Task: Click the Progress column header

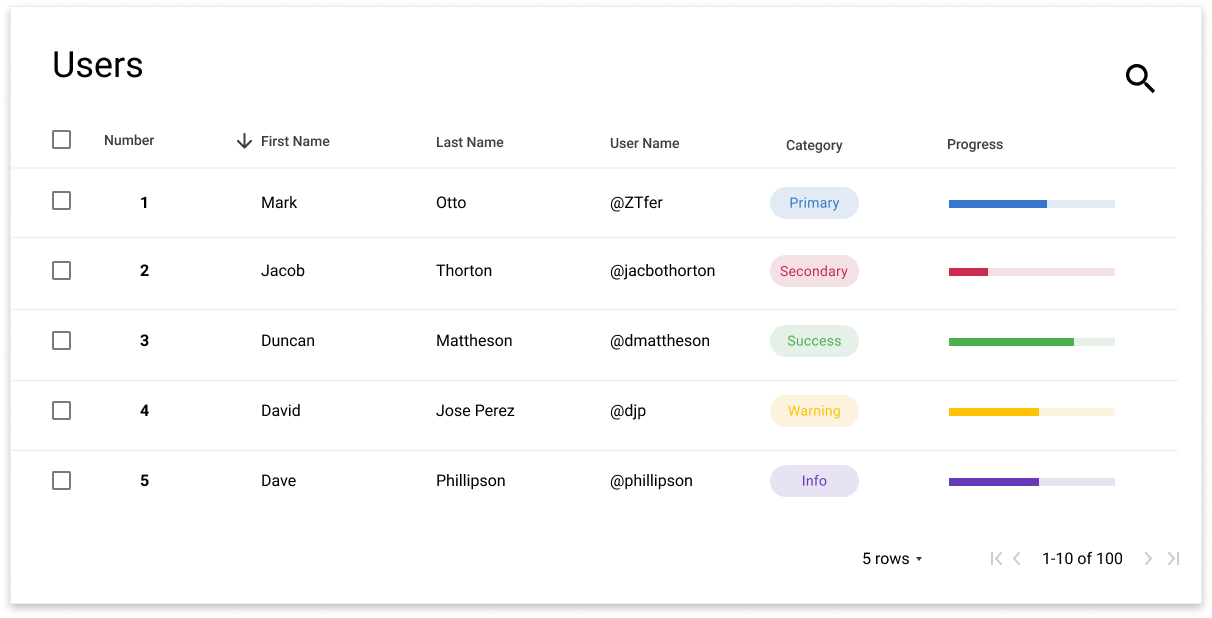Action: pos(975,144)
